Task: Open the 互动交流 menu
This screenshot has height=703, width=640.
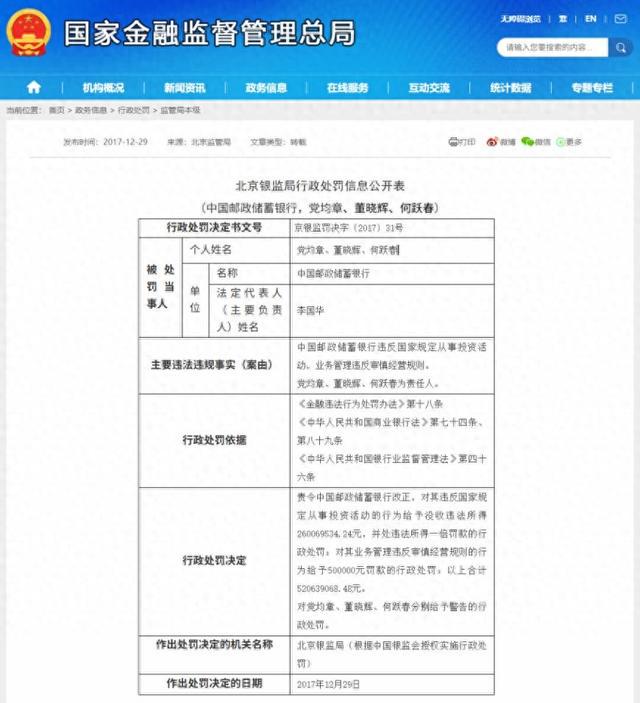Action: point(429,88)
